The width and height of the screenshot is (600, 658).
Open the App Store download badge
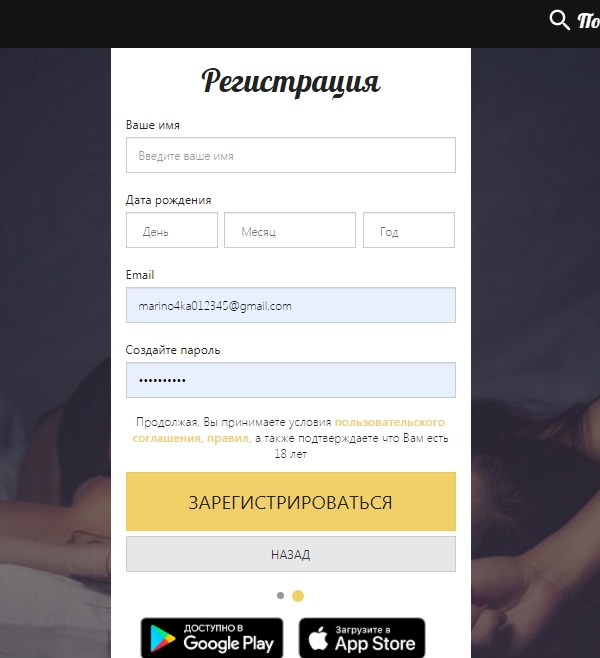[x=362, y=638]
